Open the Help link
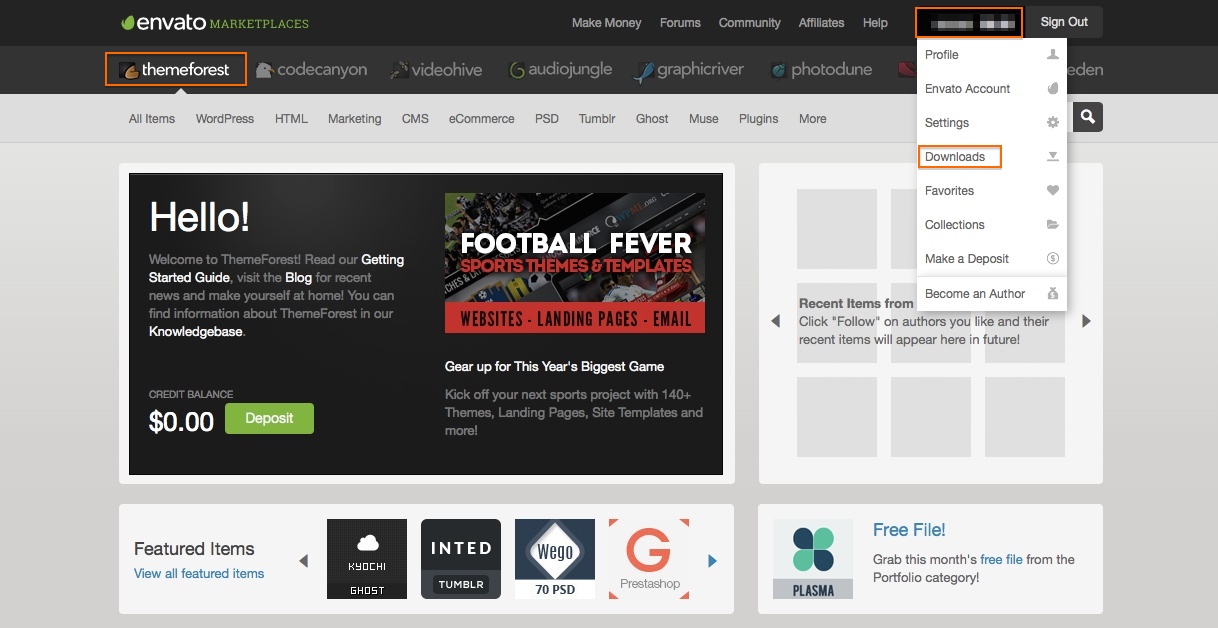 tap(875, 23)
